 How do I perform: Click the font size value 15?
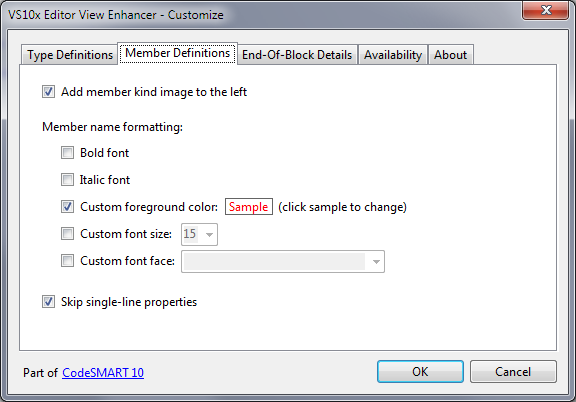tap(190, 234)
